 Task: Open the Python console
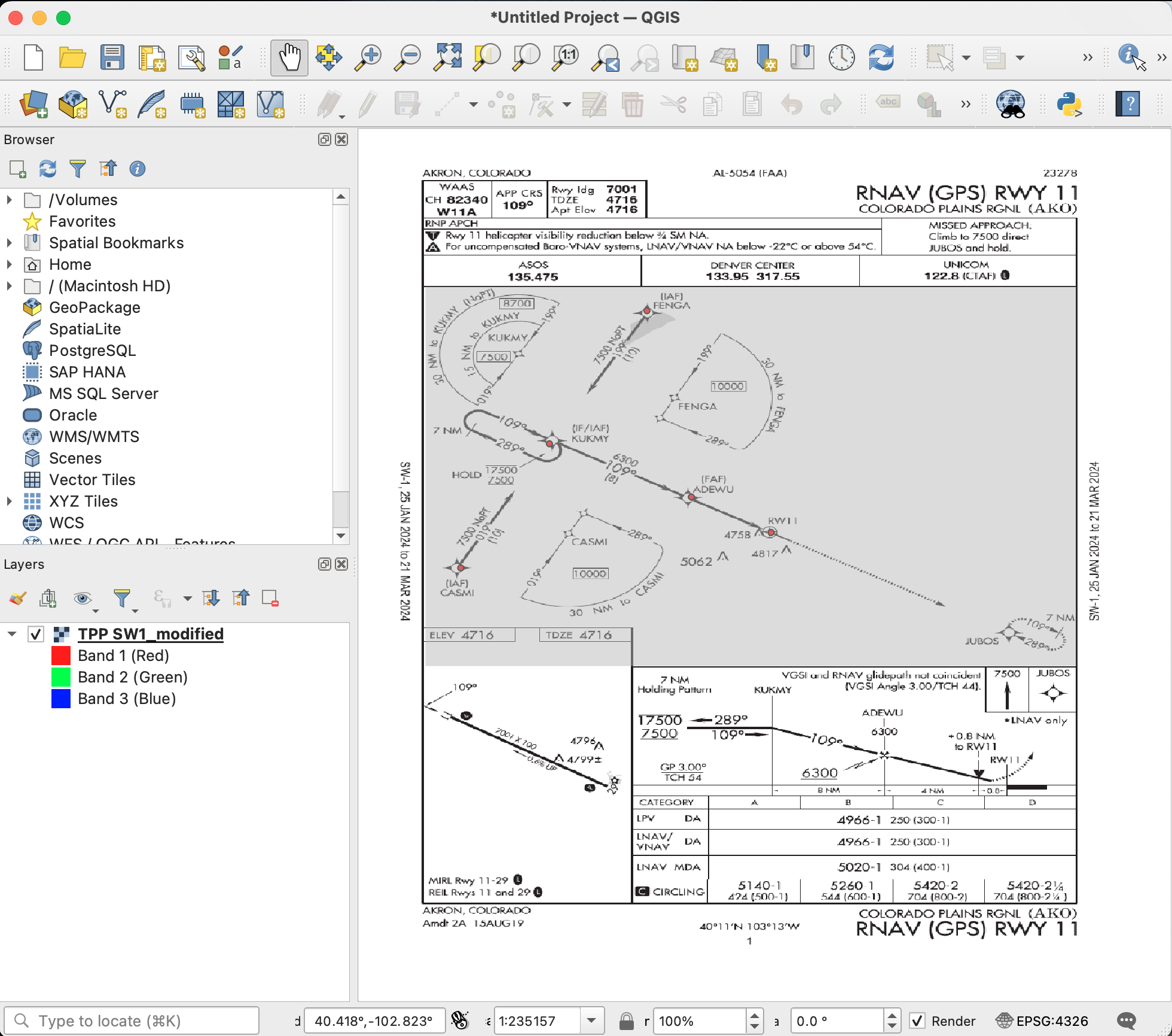[x=1069, y=104]
